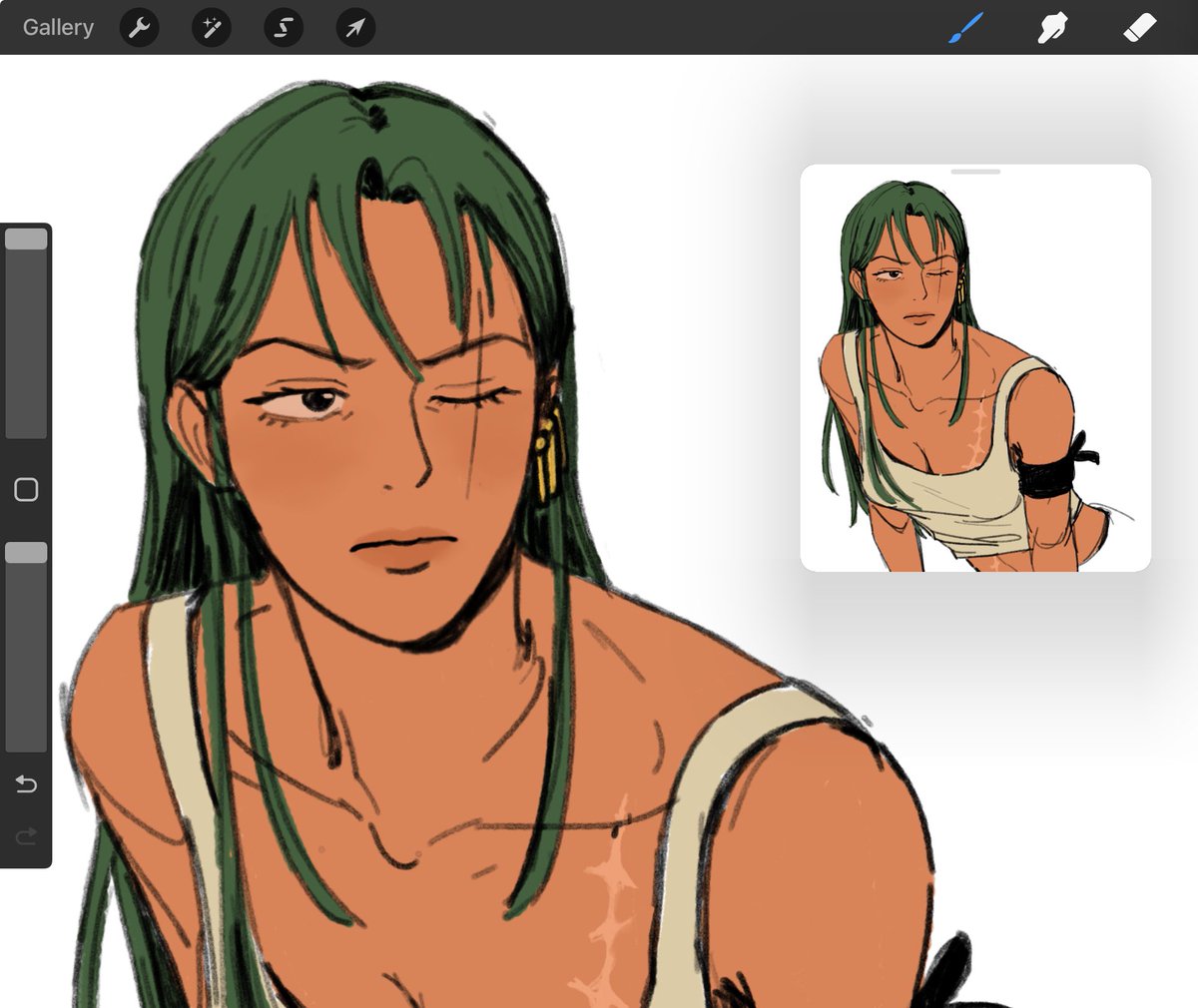Click the reference window grab handle
The height and width of the screenshot is (1008, 1198).
coord(975,172)
